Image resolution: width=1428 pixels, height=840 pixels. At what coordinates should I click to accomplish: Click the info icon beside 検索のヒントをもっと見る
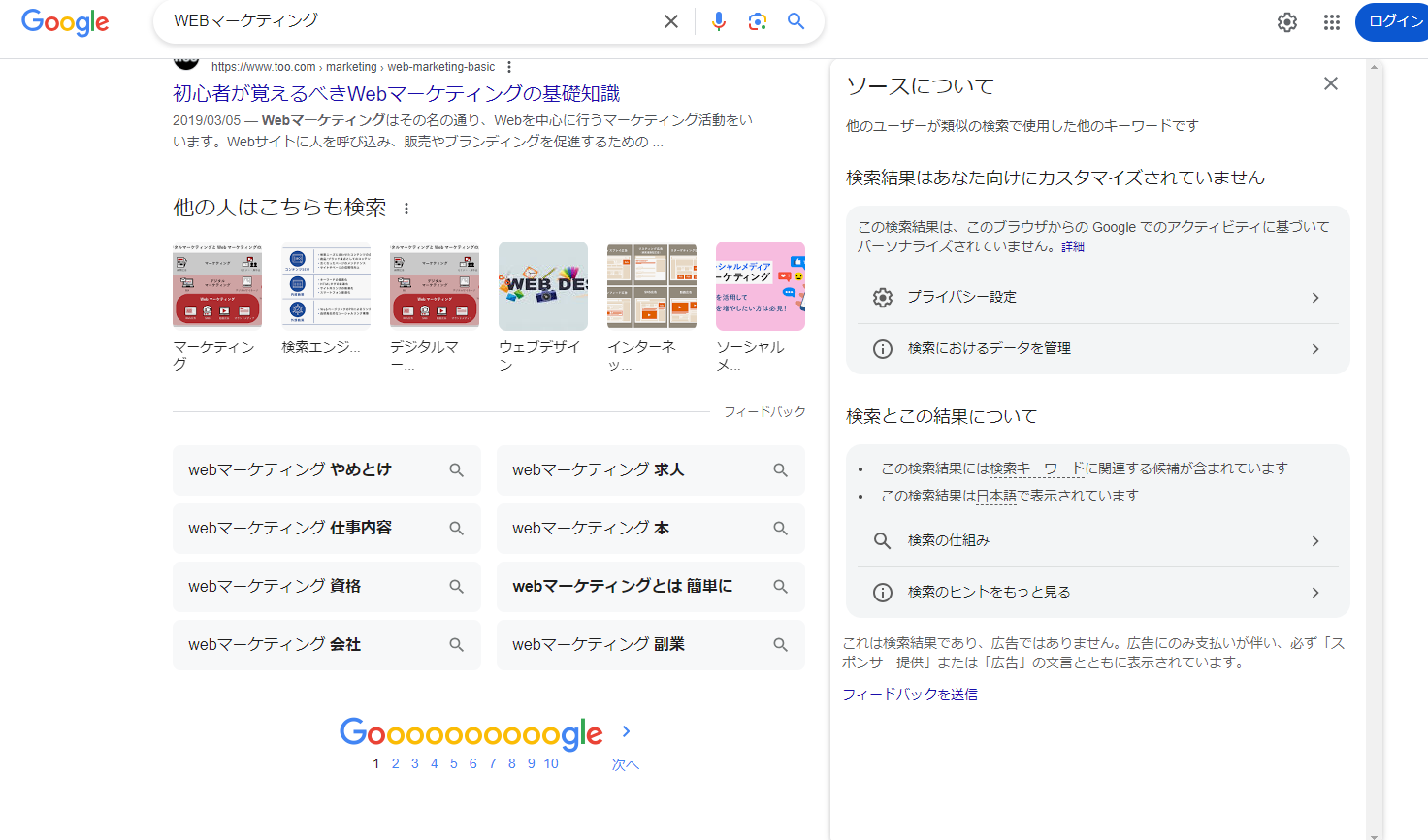(x=883, y=593)
